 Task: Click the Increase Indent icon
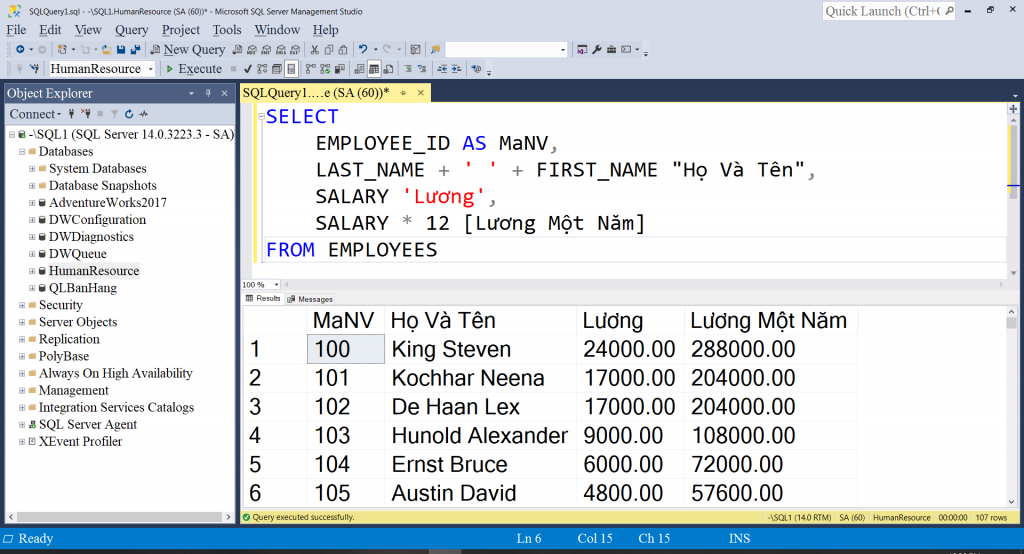tap(456, 69)
